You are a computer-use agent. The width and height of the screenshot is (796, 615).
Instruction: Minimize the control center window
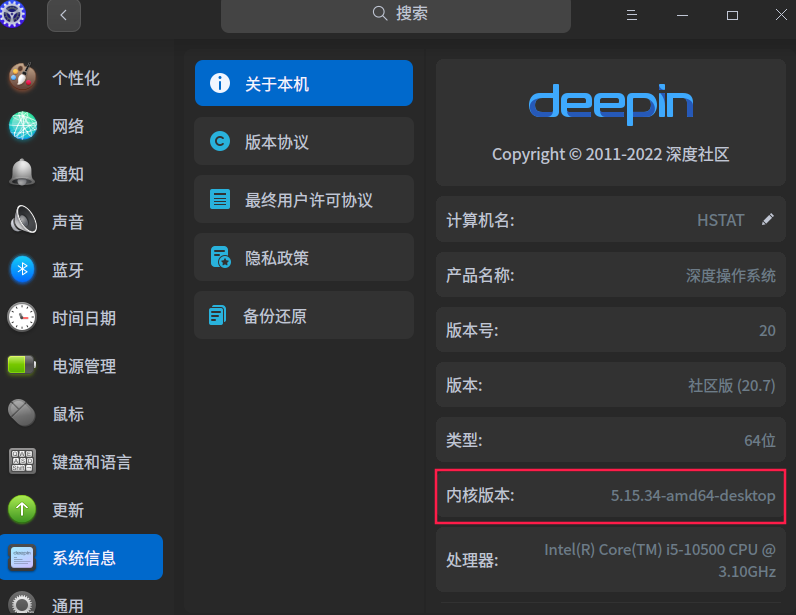[682, 15]
